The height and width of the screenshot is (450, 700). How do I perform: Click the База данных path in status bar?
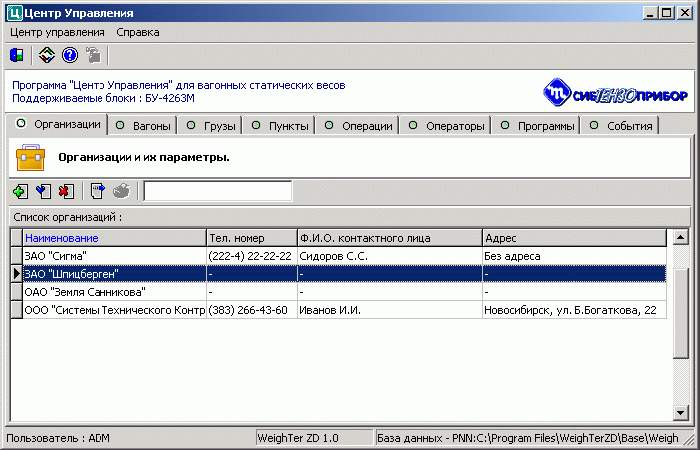527,438
